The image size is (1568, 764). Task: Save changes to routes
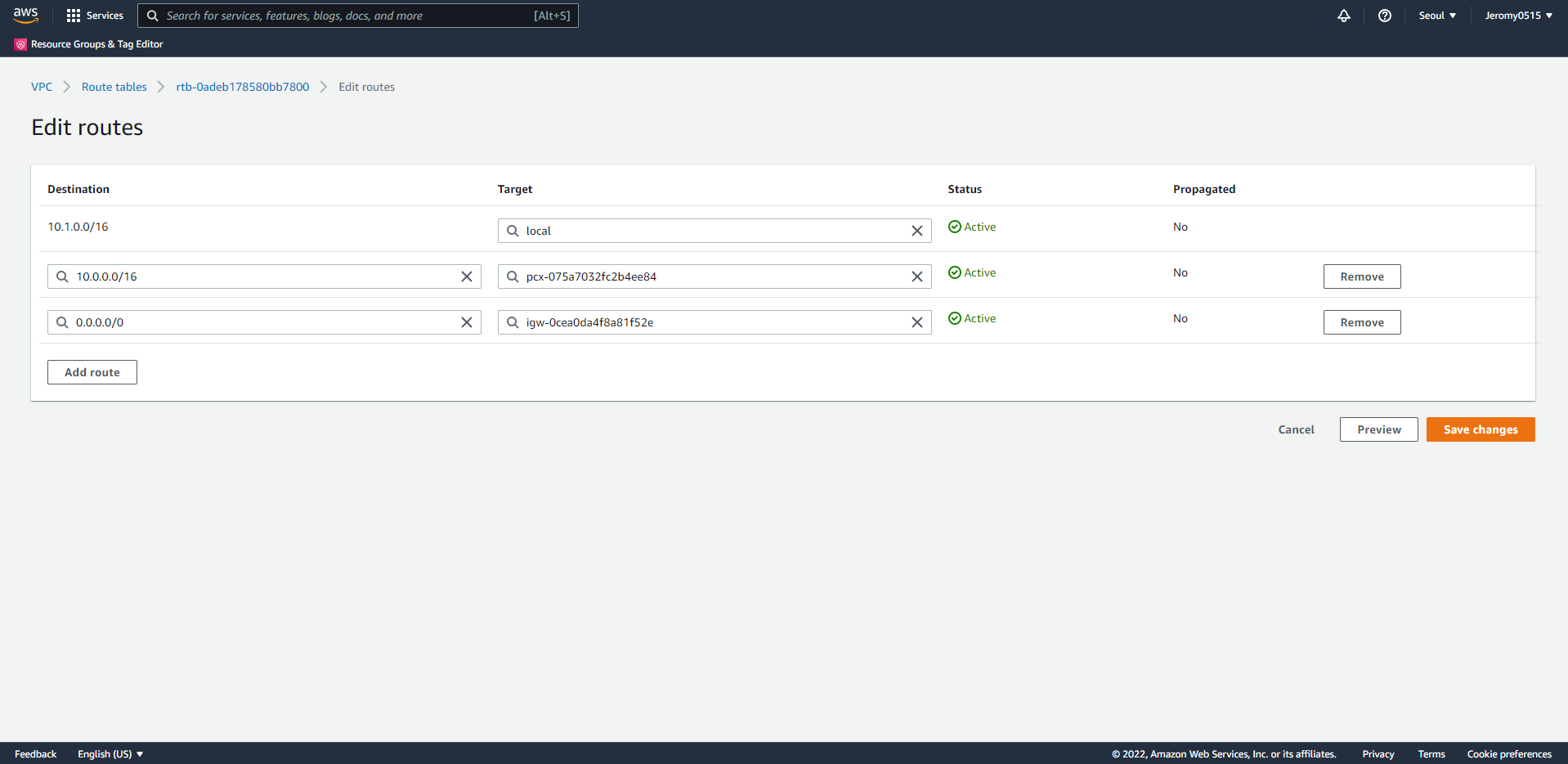coord(1481,429)
